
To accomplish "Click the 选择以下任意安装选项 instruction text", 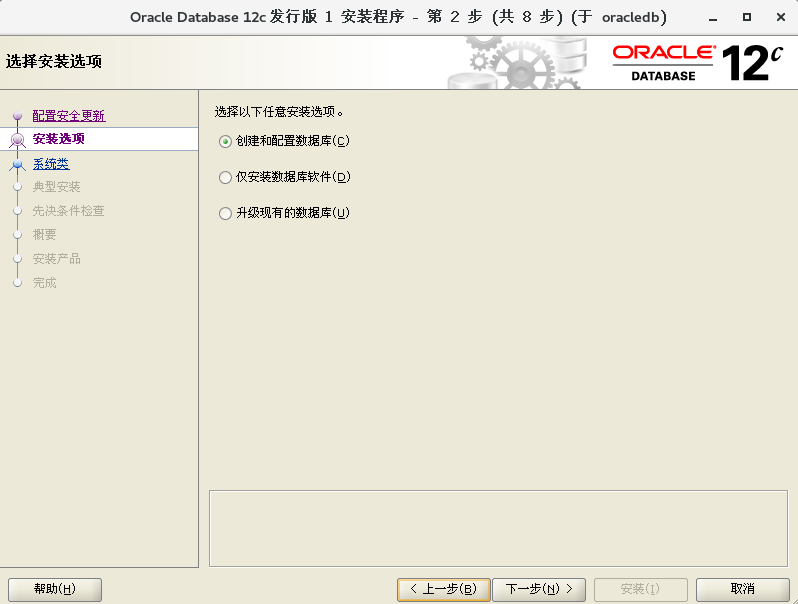I will click(279, 111).
